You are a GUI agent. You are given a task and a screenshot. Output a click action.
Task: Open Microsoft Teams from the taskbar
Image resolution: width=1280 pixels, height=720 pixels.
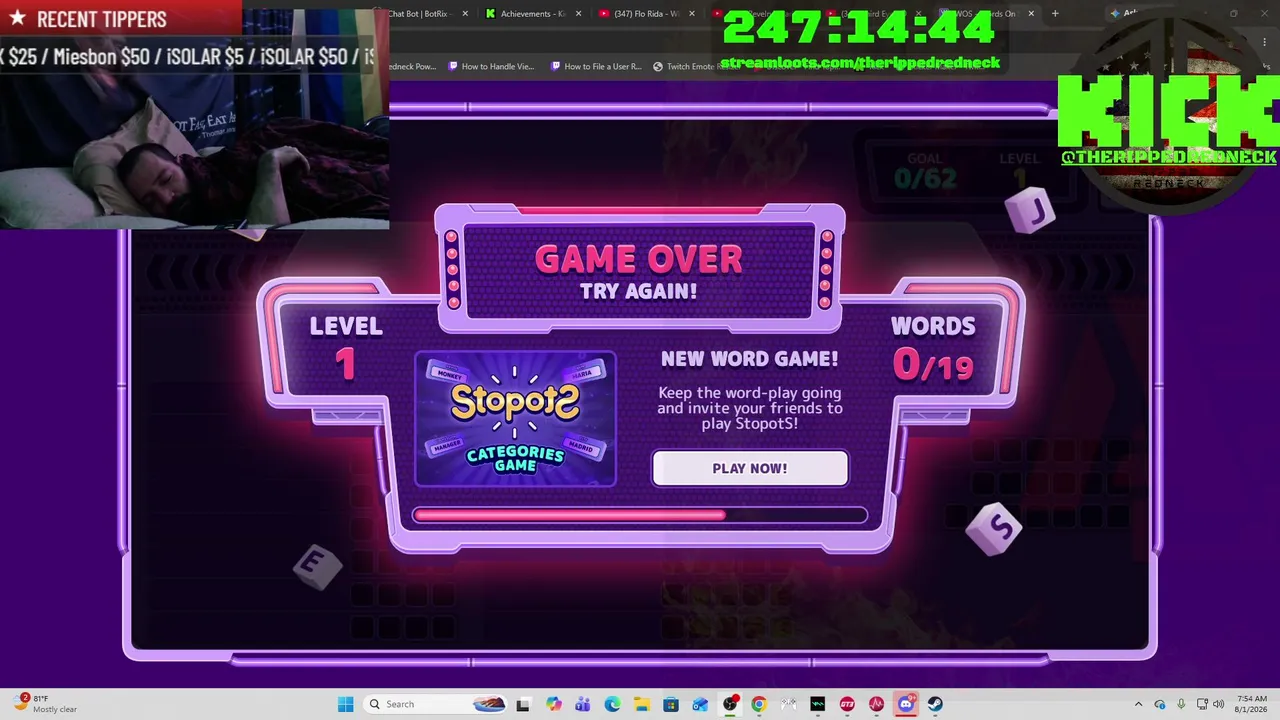point(583,704)
